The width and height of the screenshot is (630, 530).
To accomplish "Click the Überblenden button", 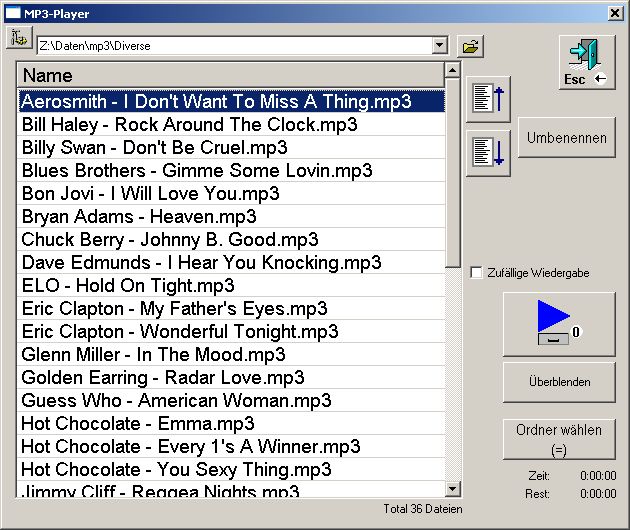I will coord(559,382).
